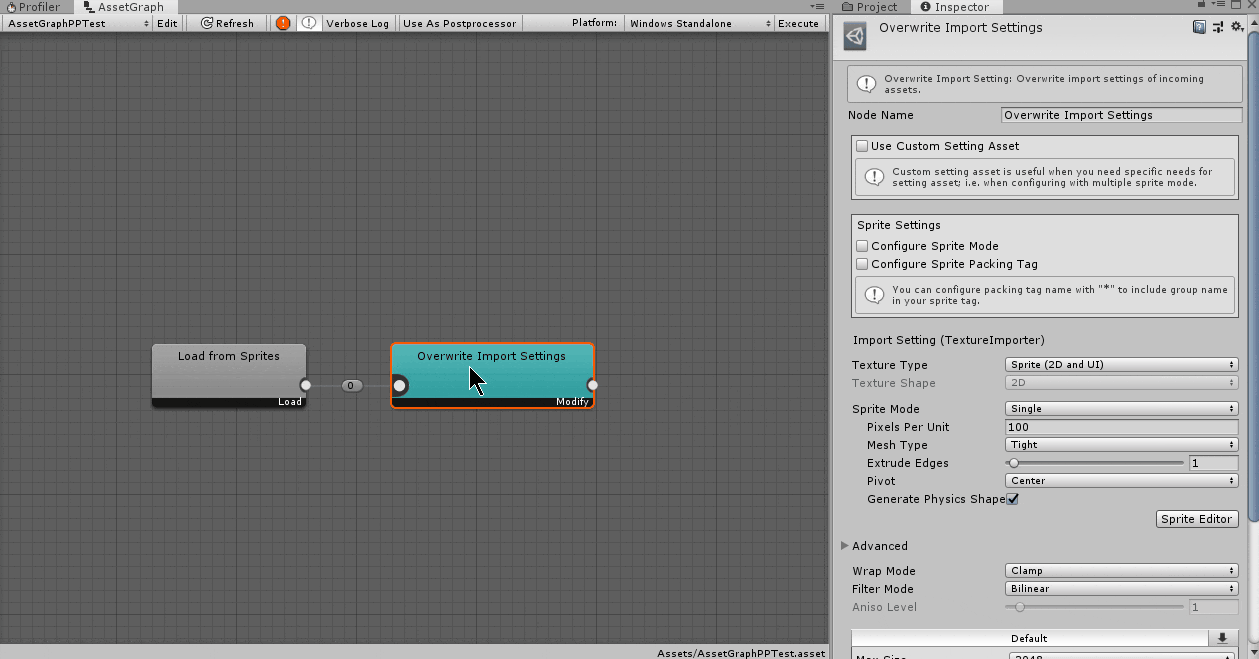Enable Configure Sprite Mode checkbox
Viewport: 1259px width, 659px height.
click(x=862, y=246)
